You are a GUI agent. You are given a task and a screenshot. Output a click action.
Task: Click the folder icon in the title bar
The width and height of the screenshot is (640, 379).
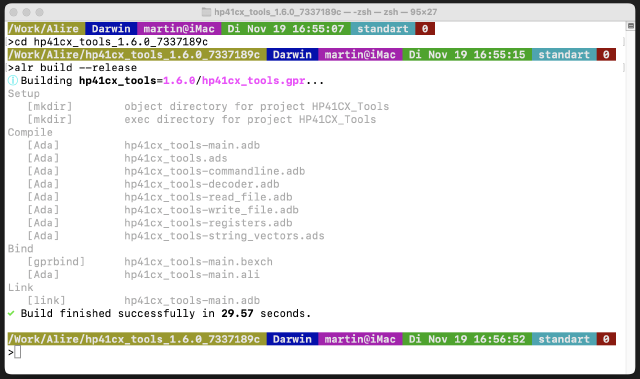click(207, 12)
